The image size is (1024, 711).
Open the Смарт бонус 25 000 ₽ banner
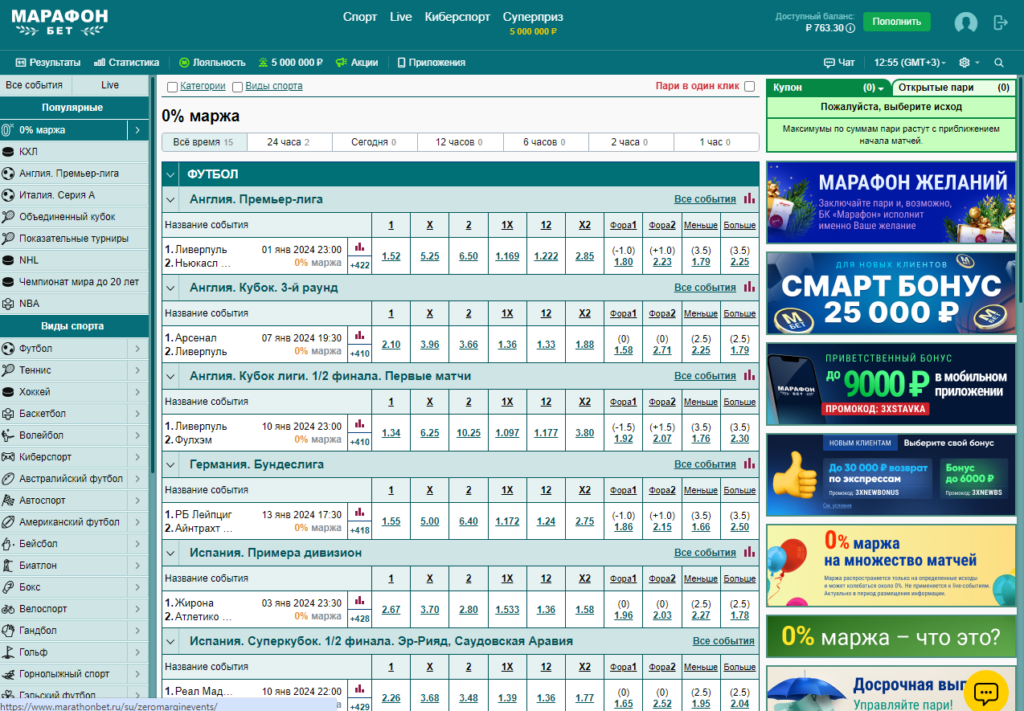coord(891,294)
